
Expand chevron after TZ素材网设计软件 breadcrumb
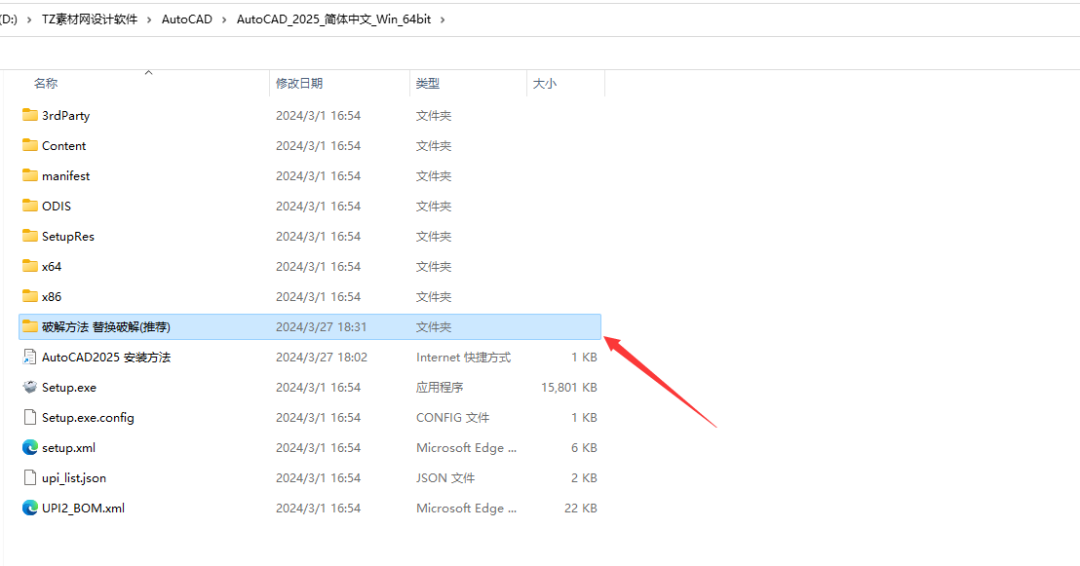pos(149,20)
